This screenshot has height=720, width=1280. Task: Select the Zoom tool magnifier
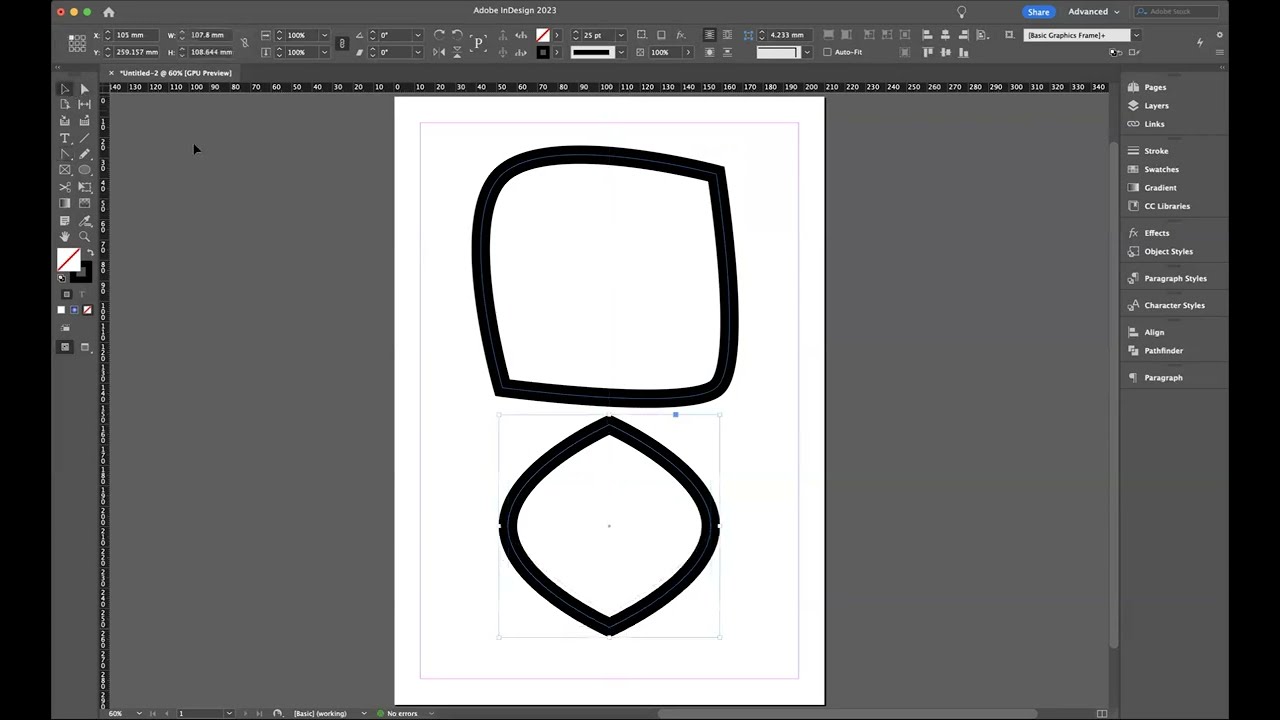pyautogui.click(x=84, y=237)
